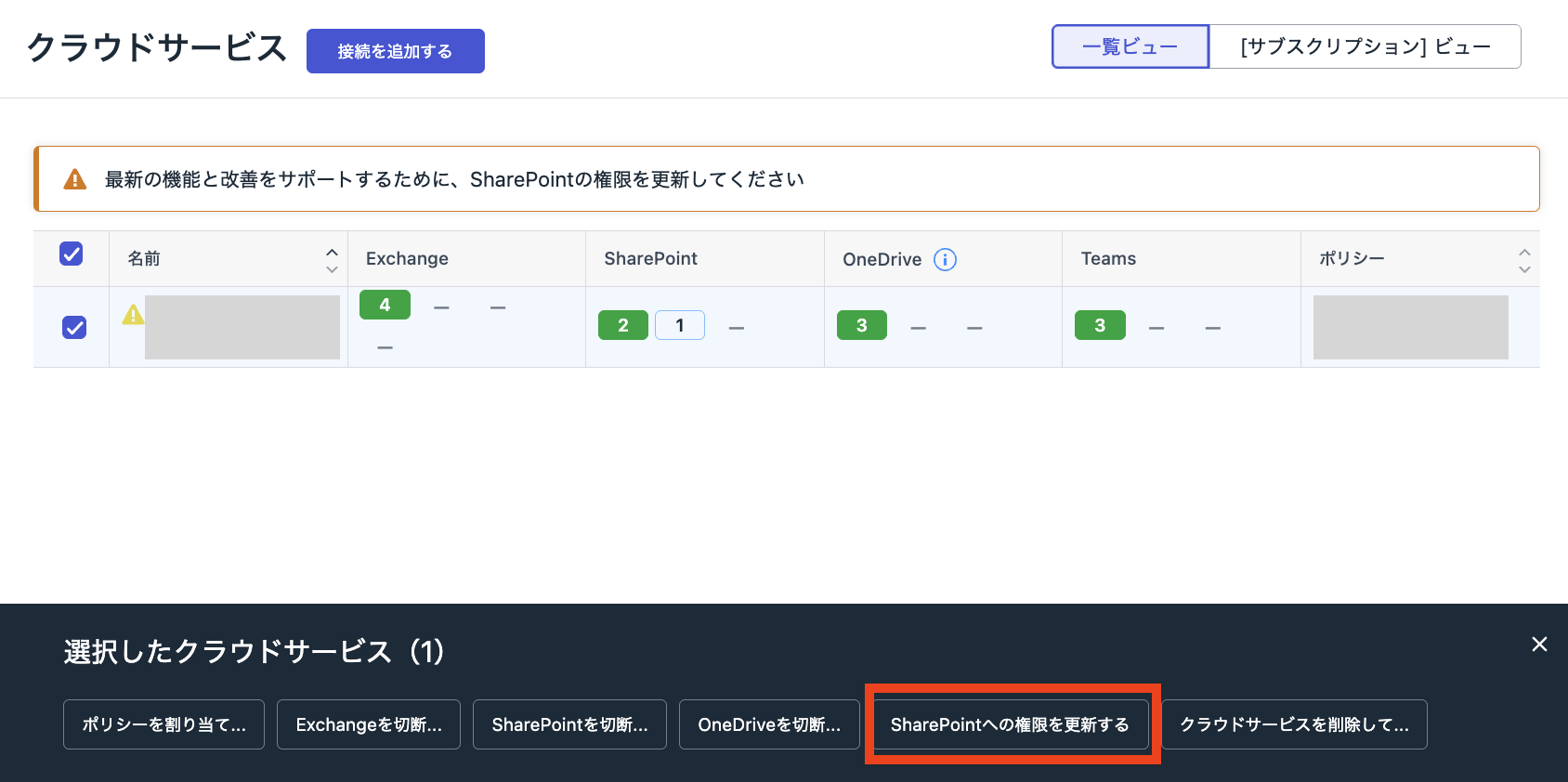Click the 選択したクラウドサービス (1) heading
1568x782 pixels.
[255, 651]
